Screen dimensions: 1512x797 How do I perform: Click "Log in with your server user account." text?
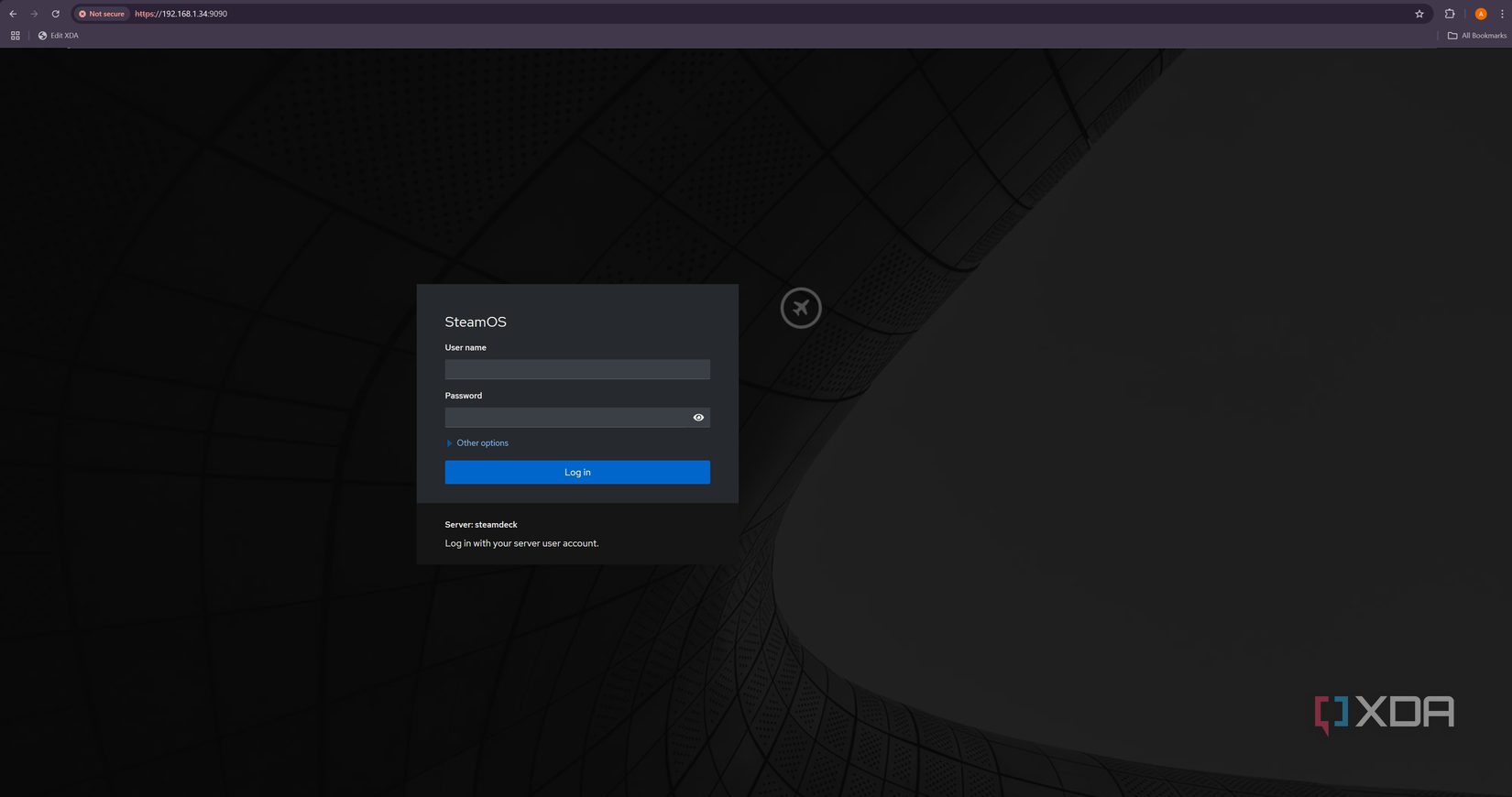coord(521,543)
